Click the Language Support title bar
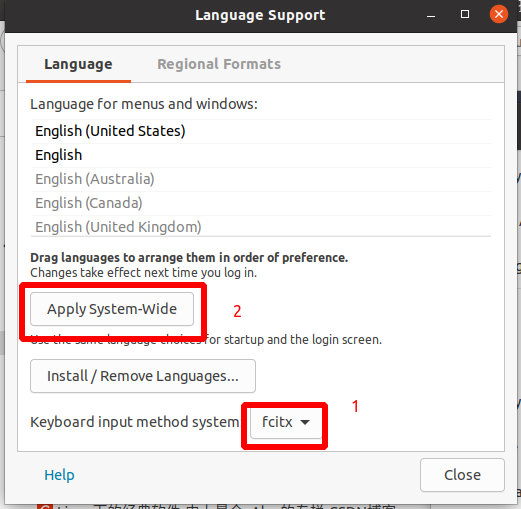Image resolution: width=521 pixels, height=509 pixels. 260,15
